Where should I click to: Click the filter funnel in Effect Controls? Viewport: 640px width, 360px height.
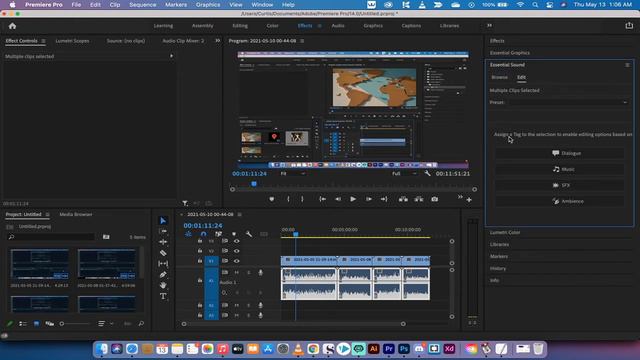(x=185, y=203)
